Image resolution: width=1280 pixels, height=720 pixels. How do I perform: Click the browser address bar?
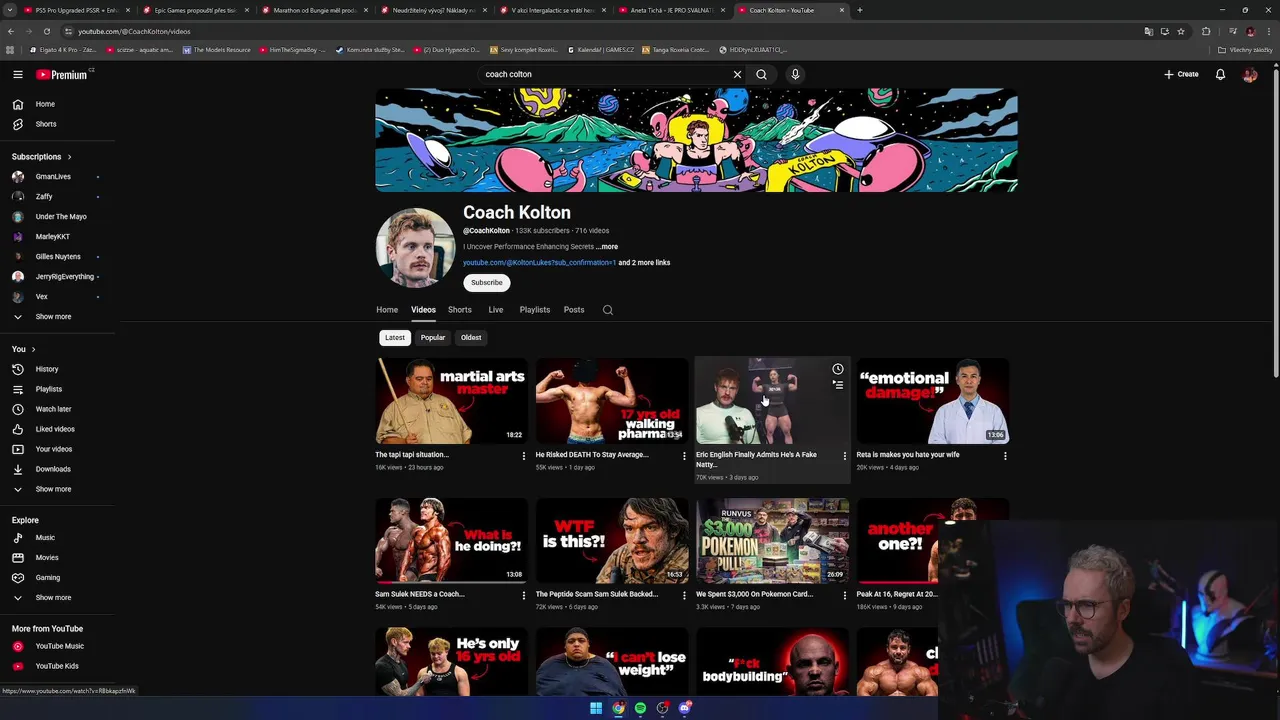click(600, 31)
